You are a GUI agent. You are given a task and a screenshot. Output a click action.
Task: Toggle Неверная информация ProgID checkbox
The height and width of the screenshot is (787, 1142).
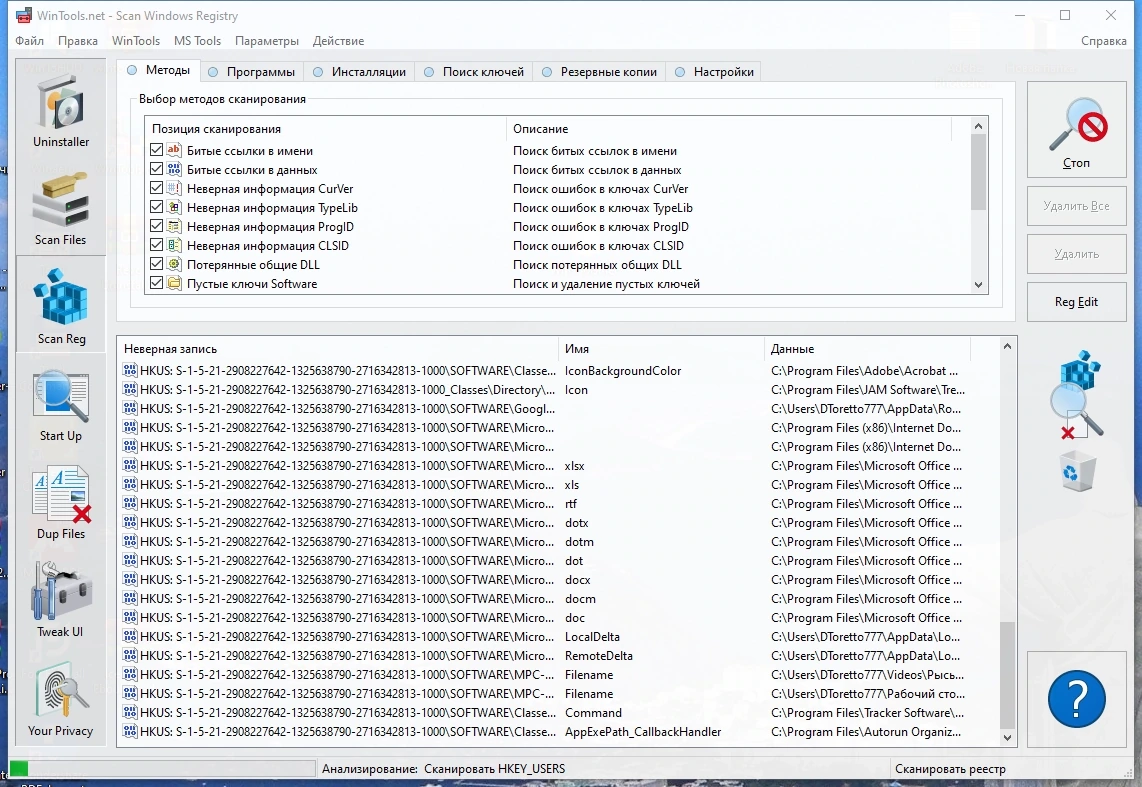[x=156, y=226]
